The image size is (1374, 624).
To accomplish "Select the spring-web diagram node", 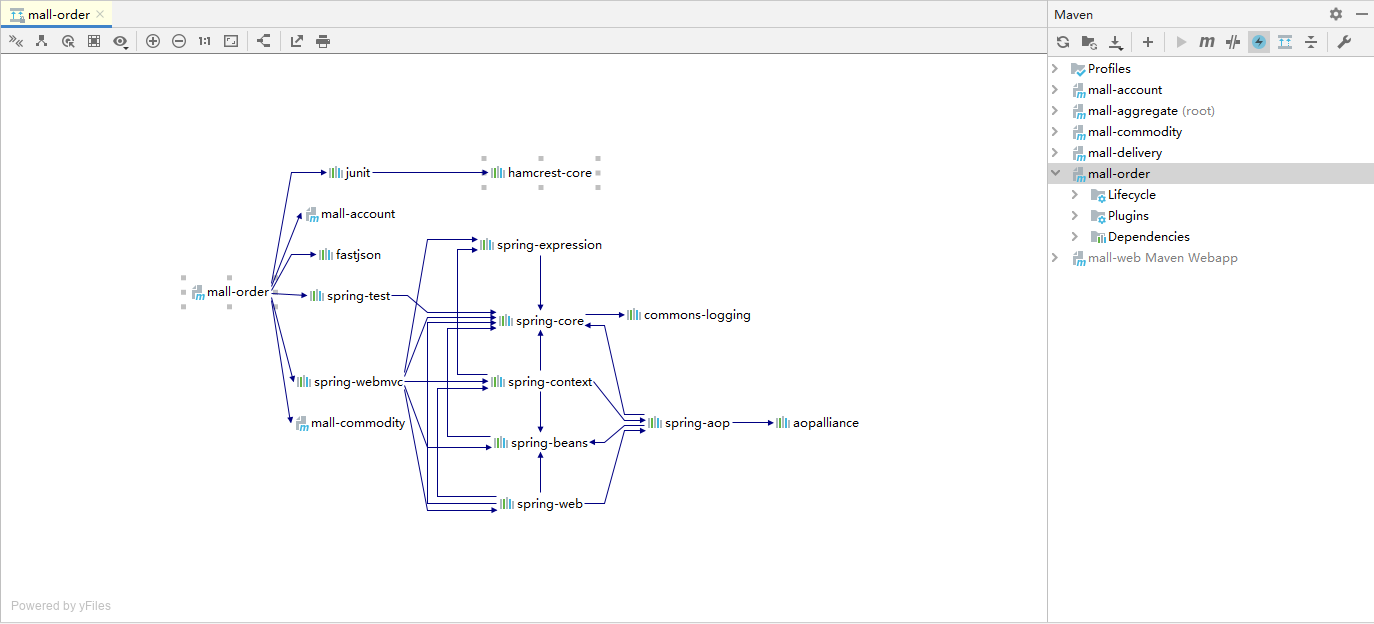I will [541, 504].
